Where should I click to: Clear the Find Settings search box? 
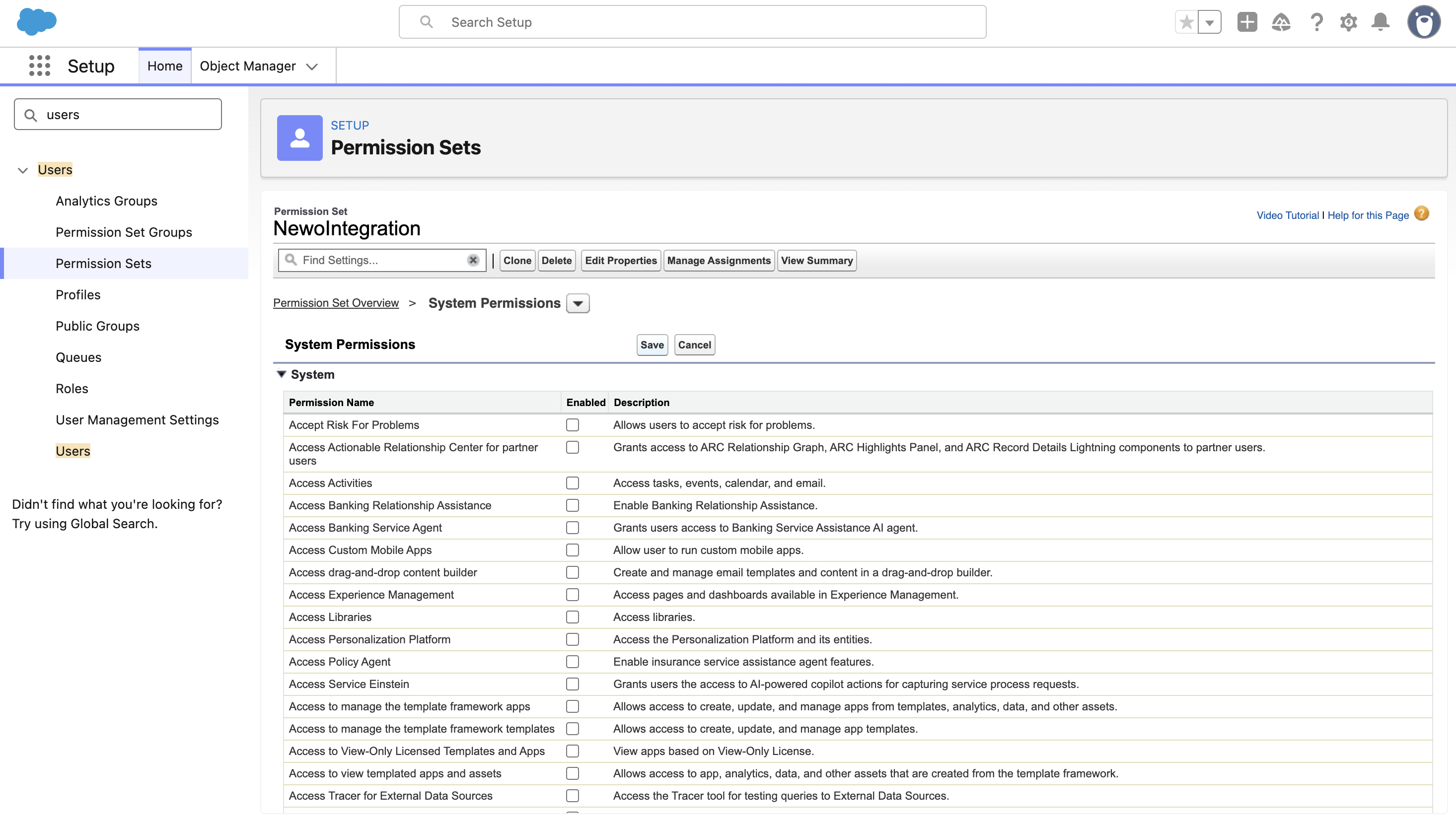pos(473,260)
